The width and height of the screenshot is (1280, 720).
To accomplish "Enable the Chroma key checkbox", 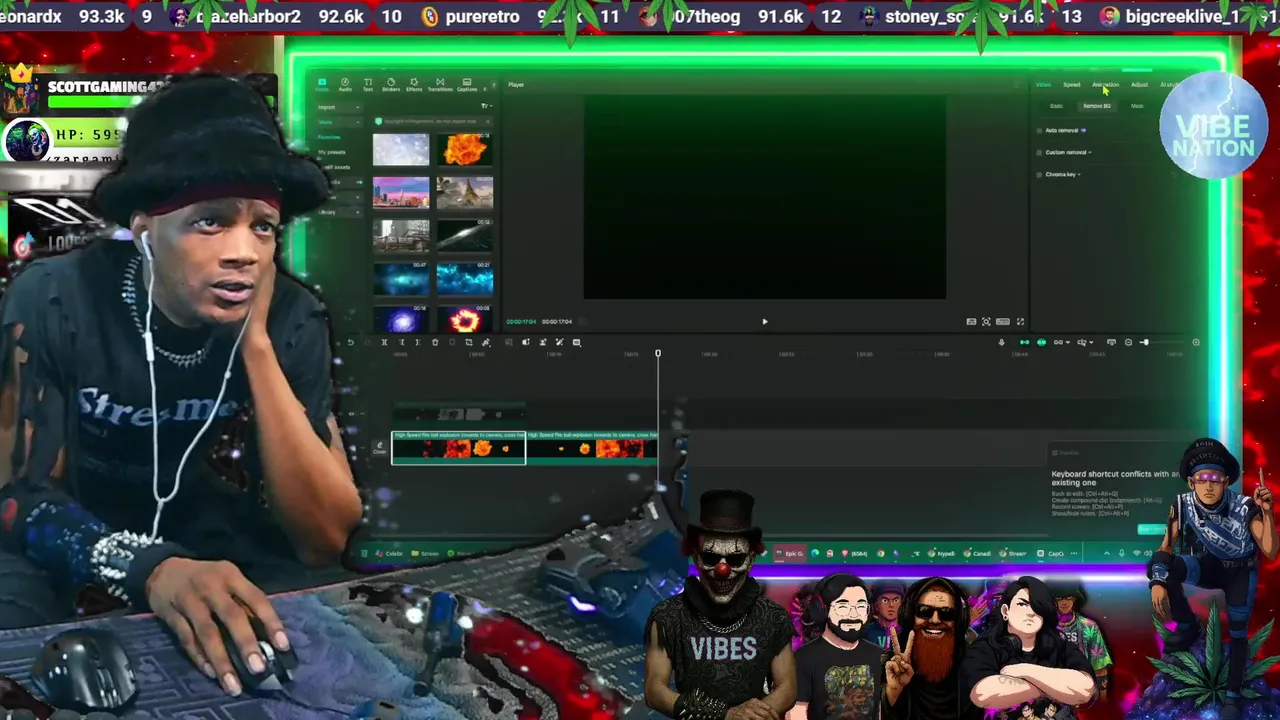I will pyautogui.click(x=1040, y=175).
